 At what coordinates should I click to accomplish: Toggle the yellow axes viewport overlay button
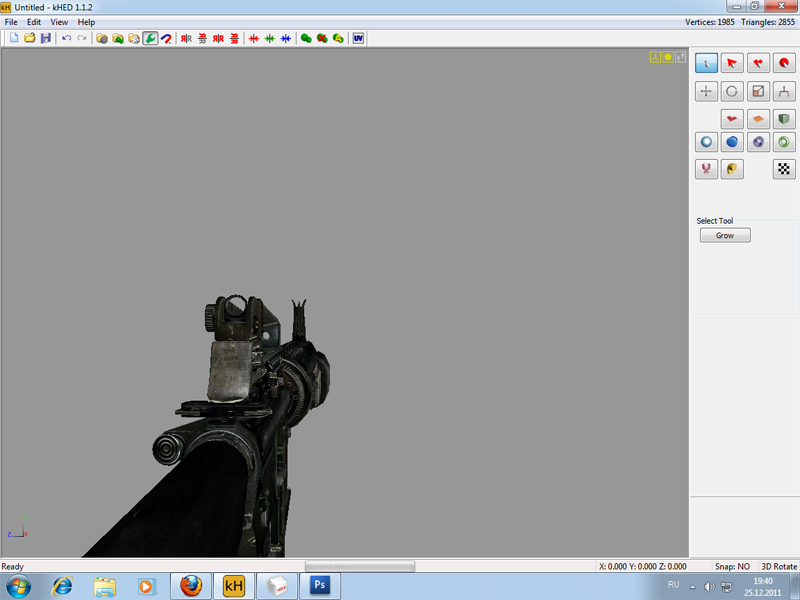[655, 57]
